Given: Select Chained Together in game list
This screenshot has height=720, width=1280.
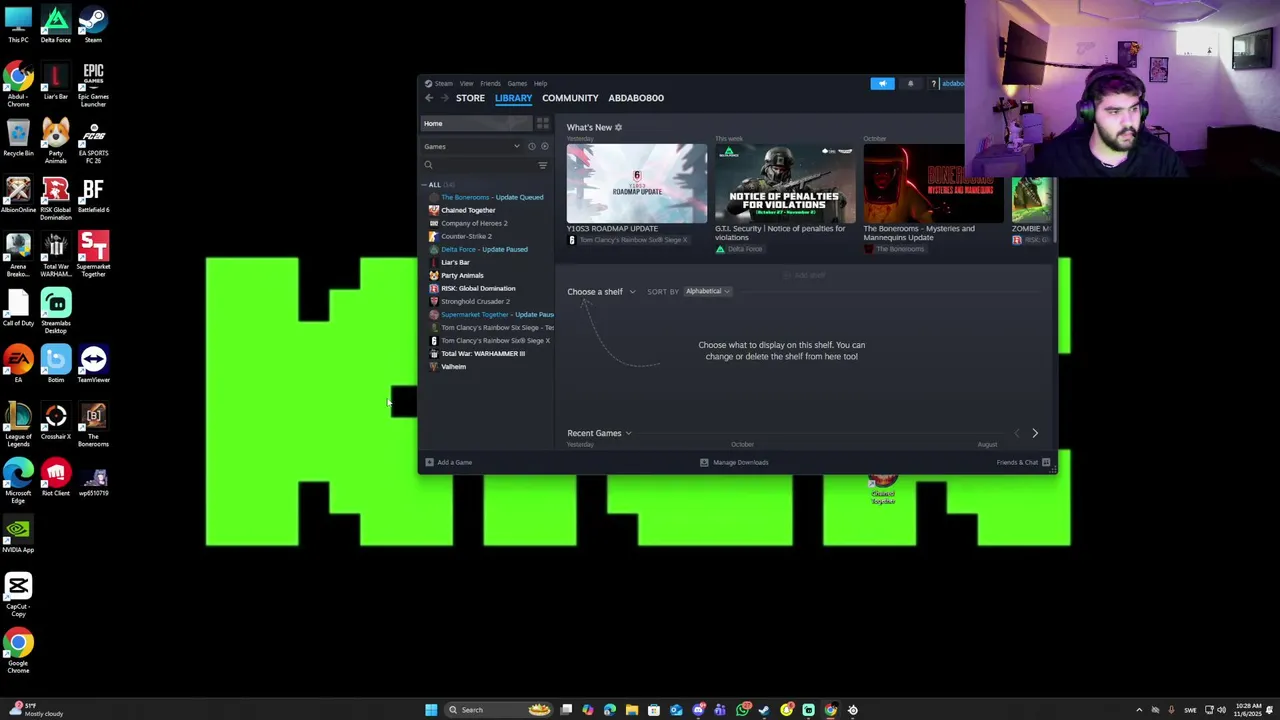Looking at the screenshot, I should click(x=468, y=210).
